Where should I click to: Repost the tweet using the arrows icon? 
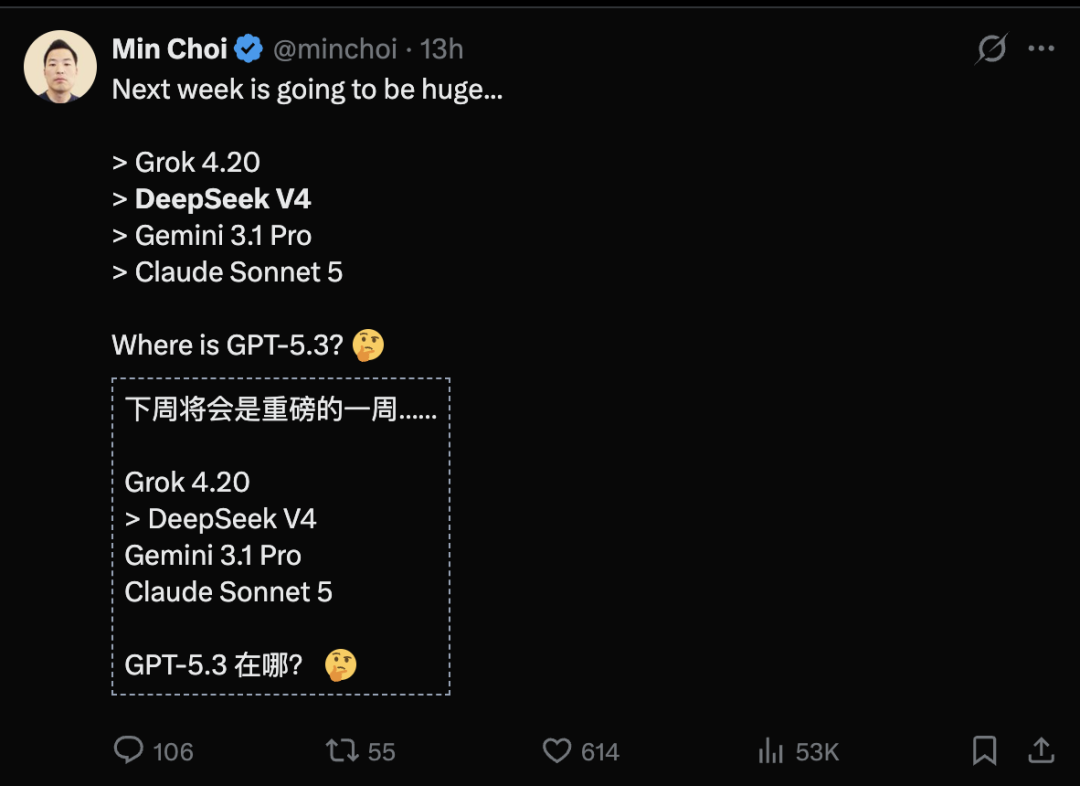tap(342, 750)
